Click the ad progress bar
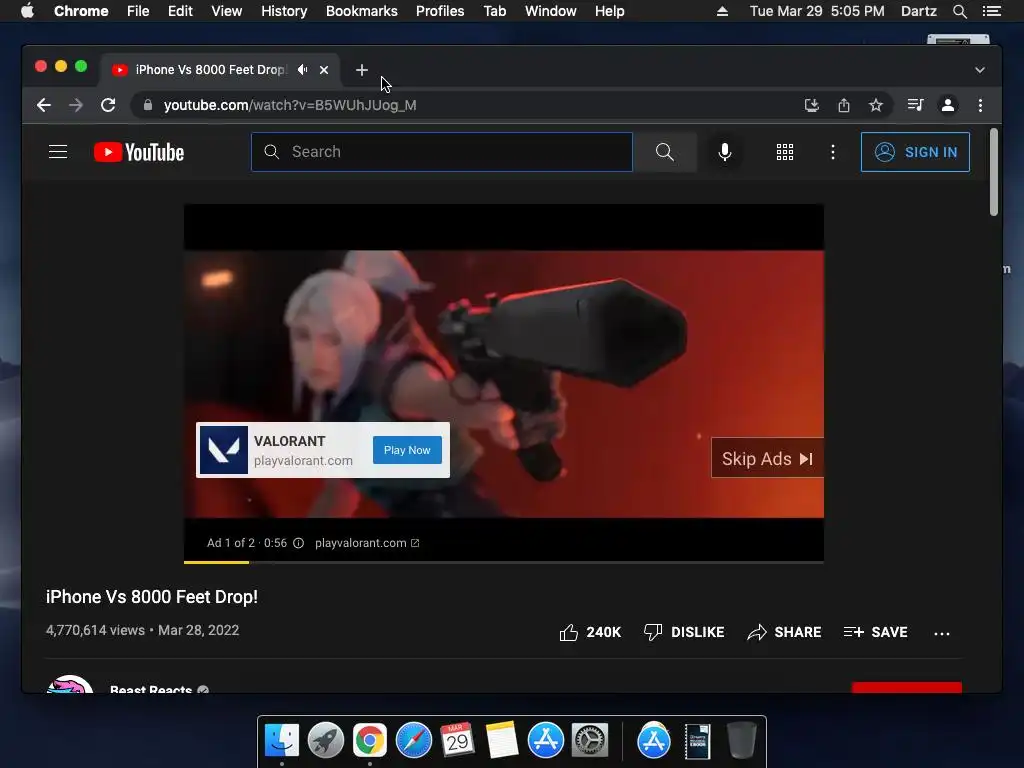 click(504, 562)
